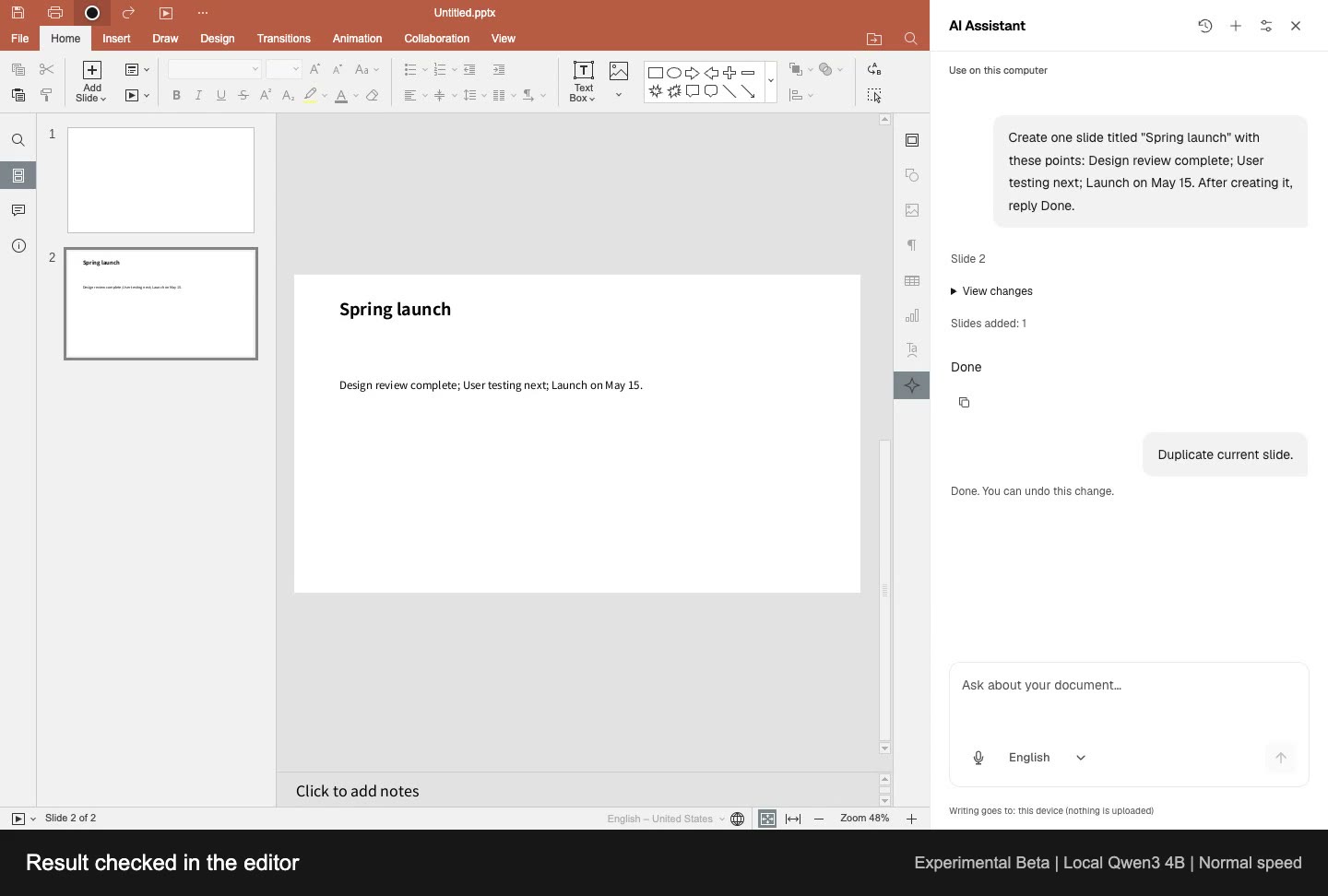Toggle italic formatting
1328x896 pixels.
pyautogui.click(x=198, y=95)
